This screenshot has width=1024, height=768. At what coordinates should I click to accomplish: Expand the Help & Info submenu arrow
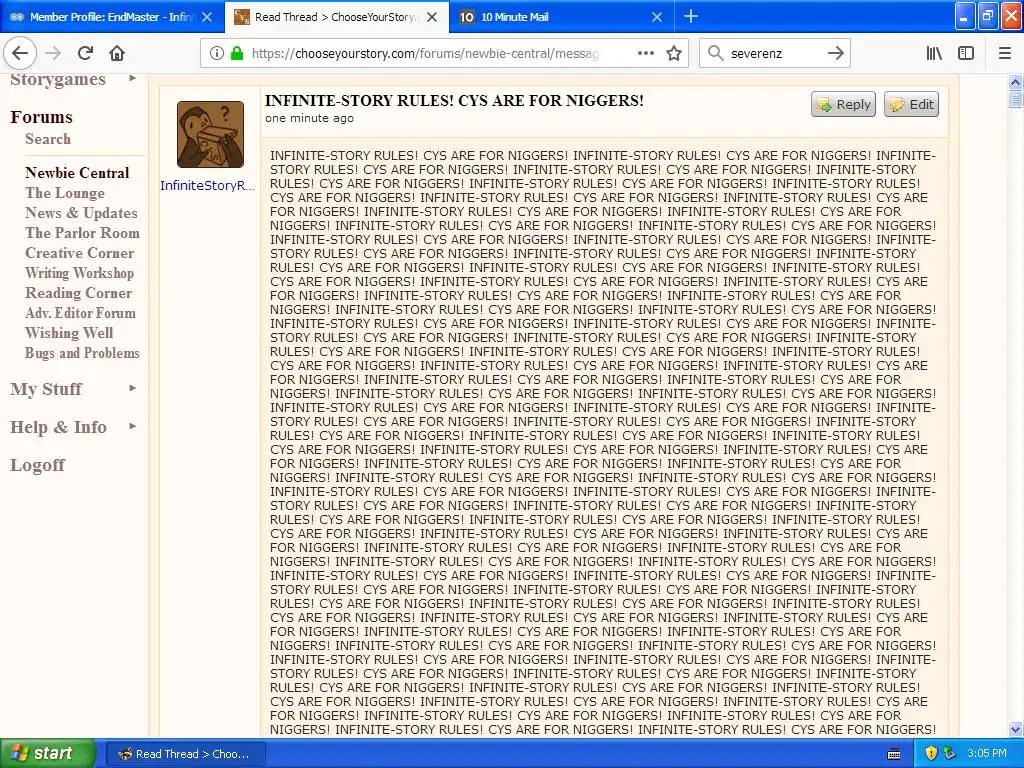pos(133,426)
